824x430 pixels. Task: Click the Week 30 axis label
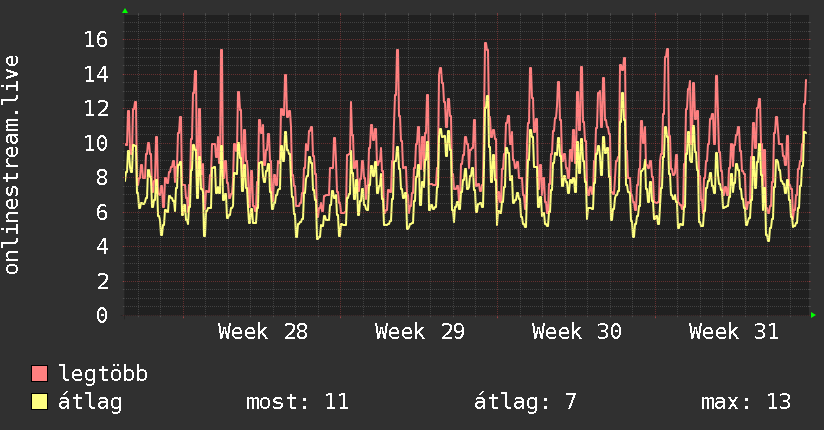tap(577, 332)
